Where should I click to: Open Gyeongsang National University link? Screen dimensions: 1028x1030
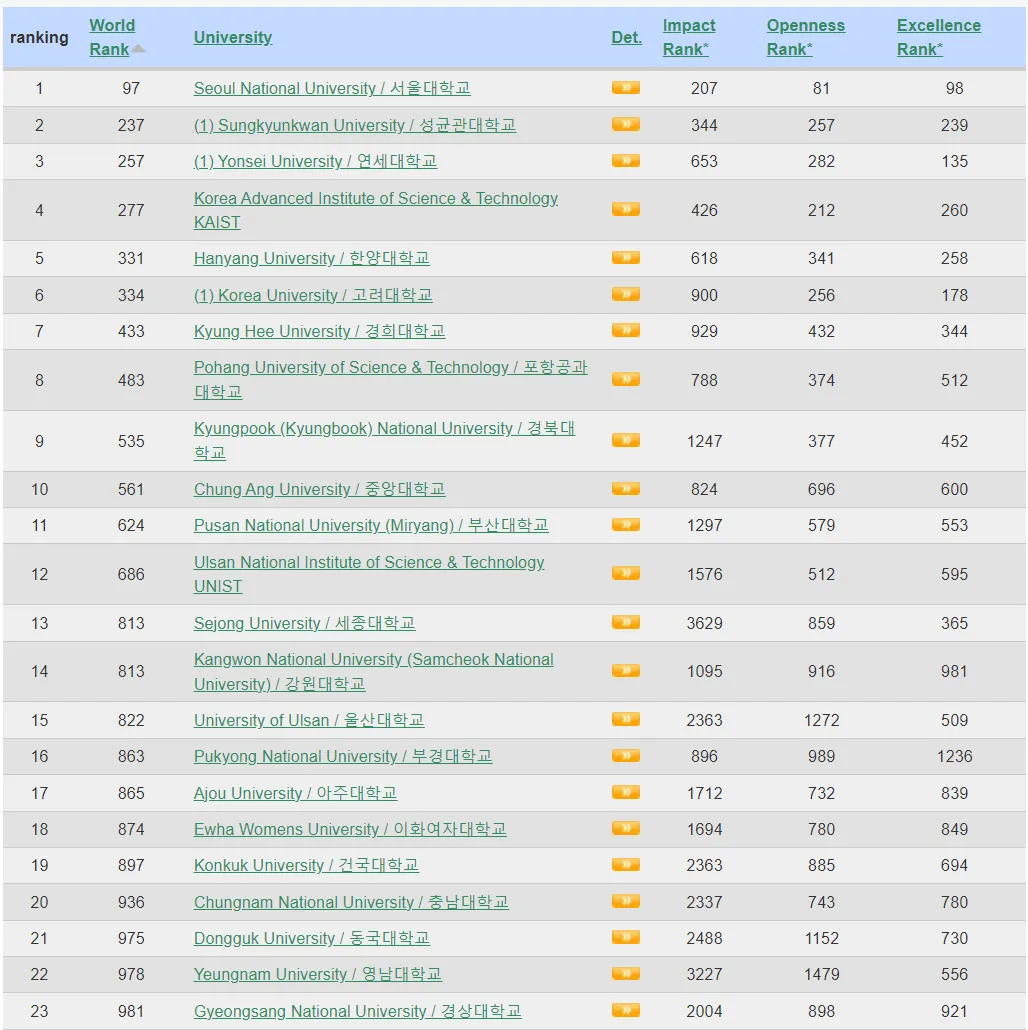[x=357, y=1011]
